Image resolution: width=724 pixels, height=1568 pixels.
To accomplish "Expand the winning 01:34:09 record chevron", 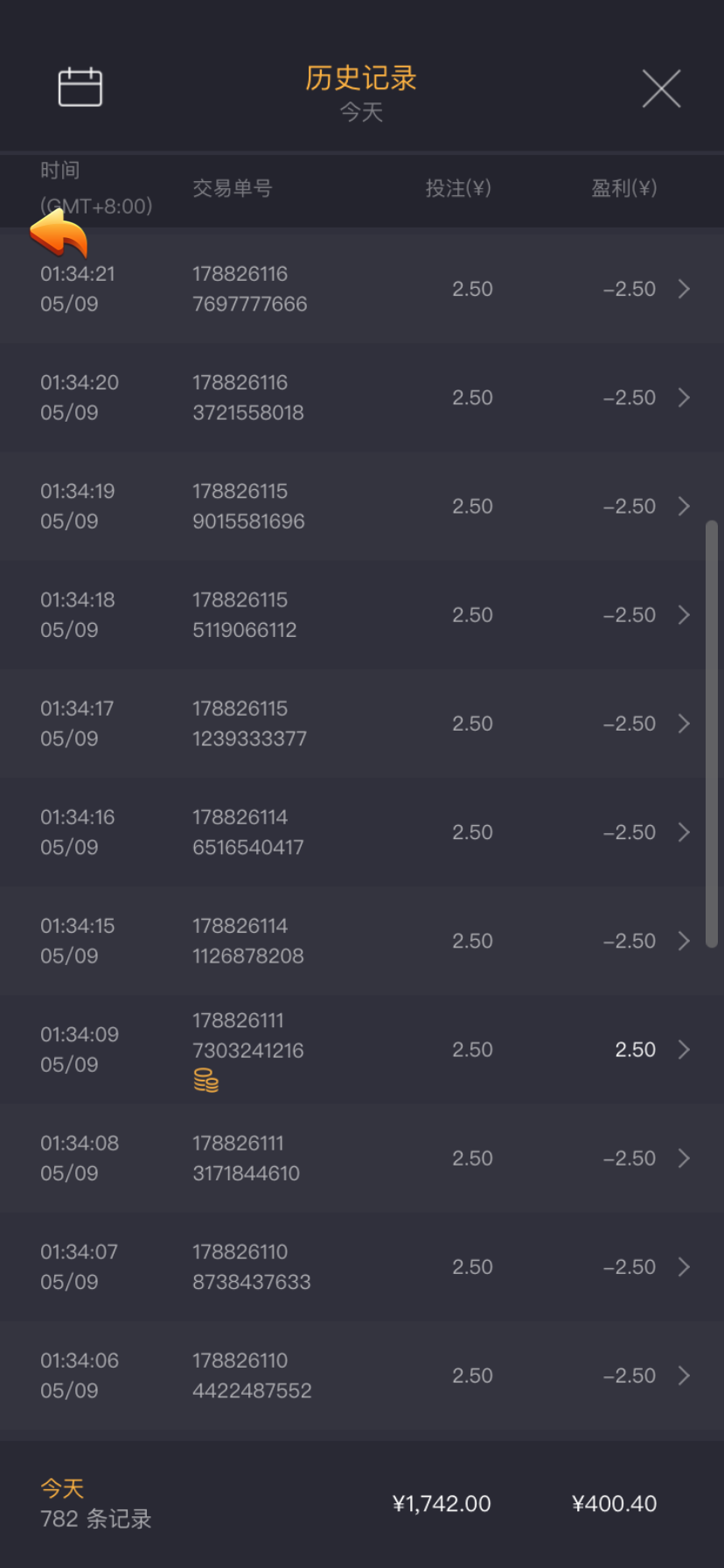I will (685, 1049).
